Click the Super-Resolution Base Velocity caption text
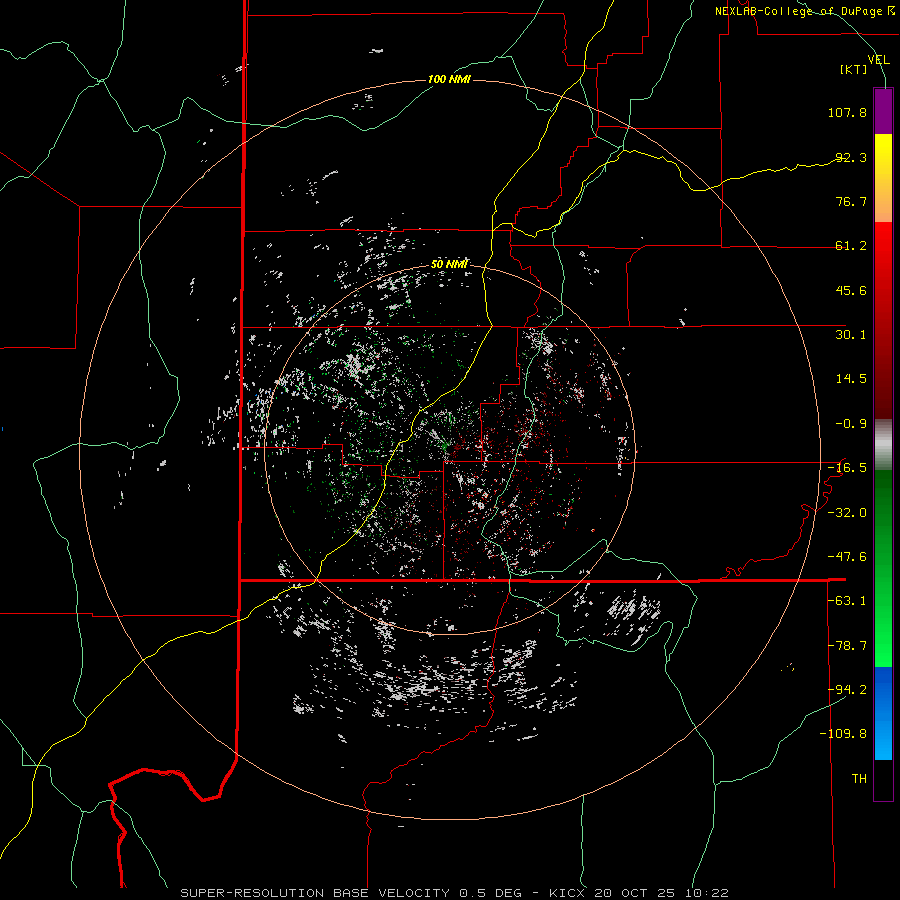Image resolution: width=900 pixels, height=900 pixels. coord(317,892)
